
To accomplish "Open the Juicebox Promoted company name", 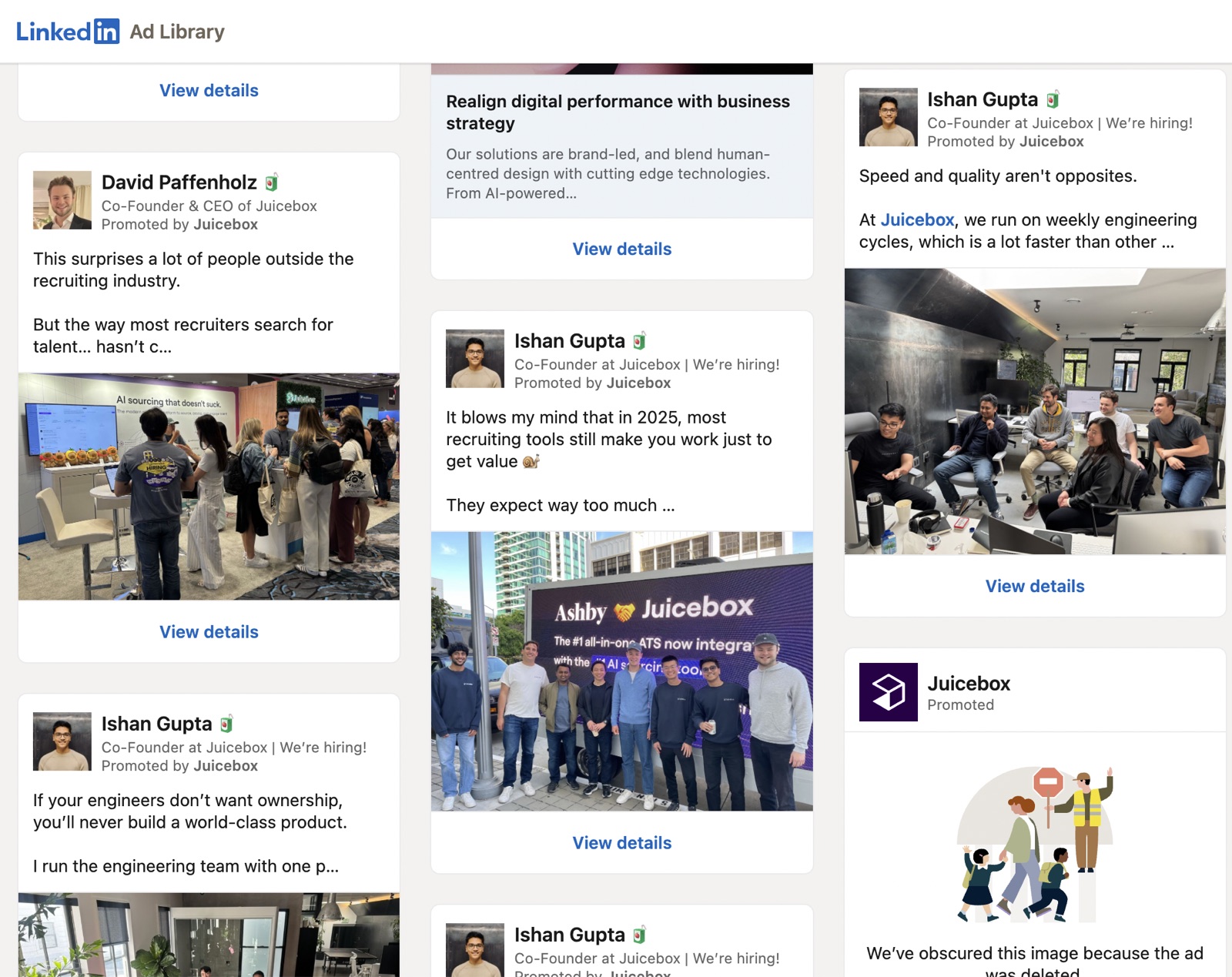I will point(969,684).
